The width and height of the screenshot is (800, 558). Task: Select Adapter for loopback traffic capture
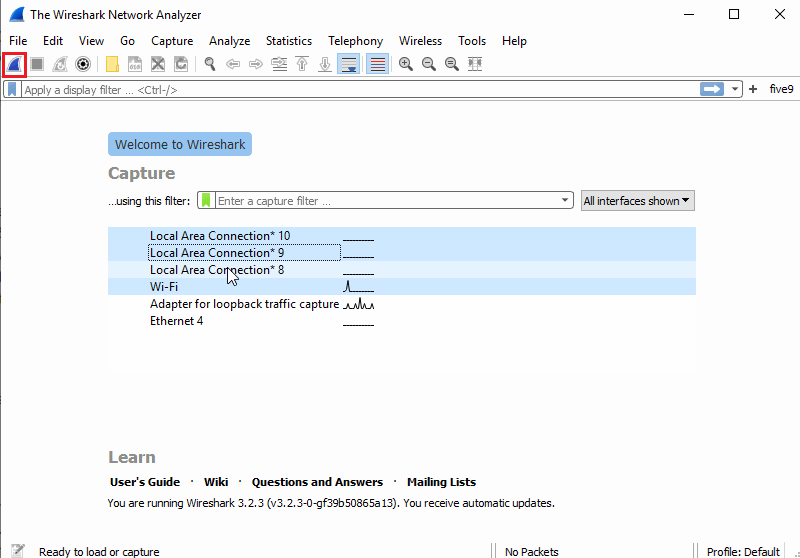pyautogui.click(x=402, y=304)
